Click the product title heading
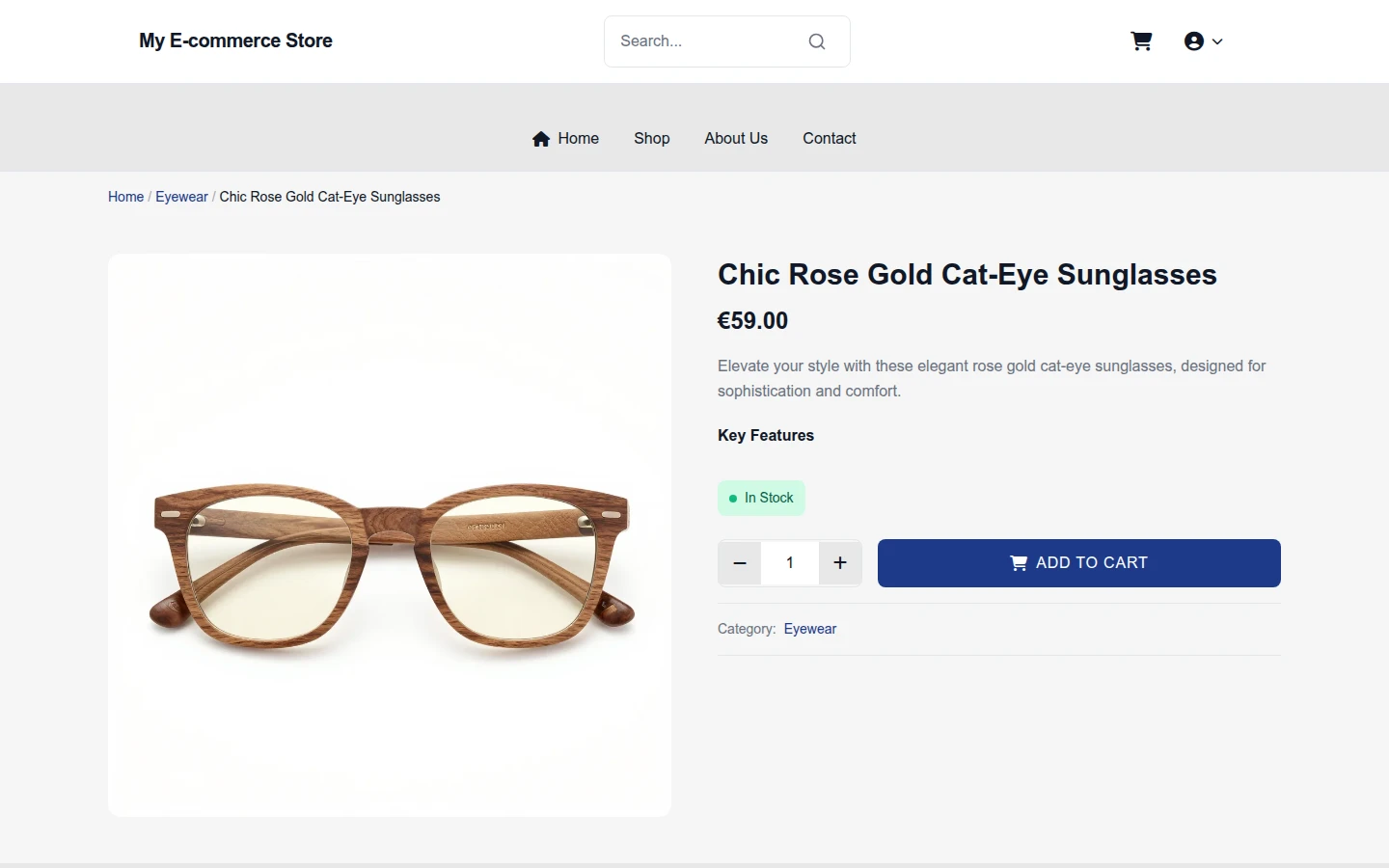1389x868 pixels. point(967,275)
